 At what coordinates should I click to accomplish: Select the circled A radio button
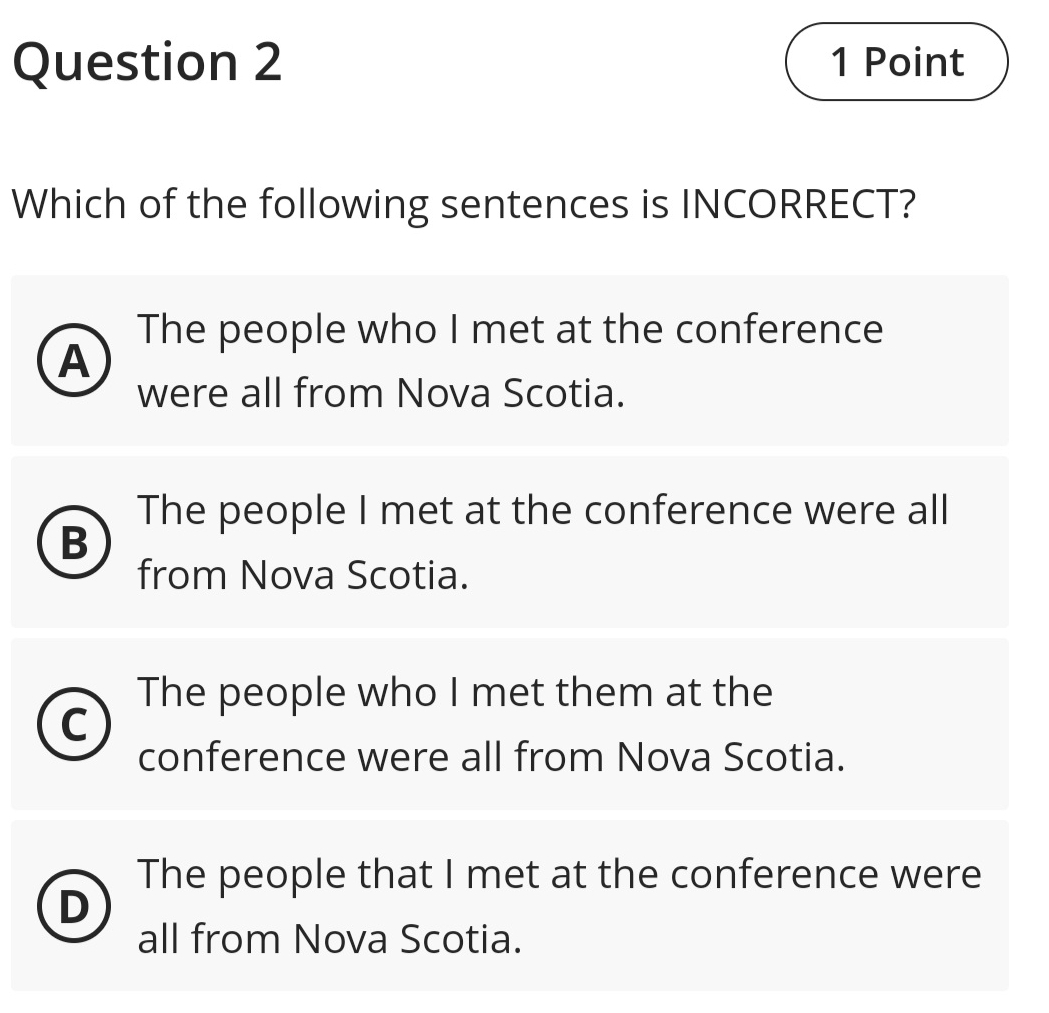tap(70, 361)
